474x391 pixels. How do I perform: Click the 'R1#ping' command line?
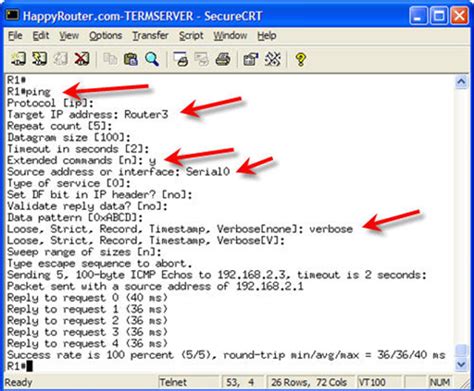(29, 92)
